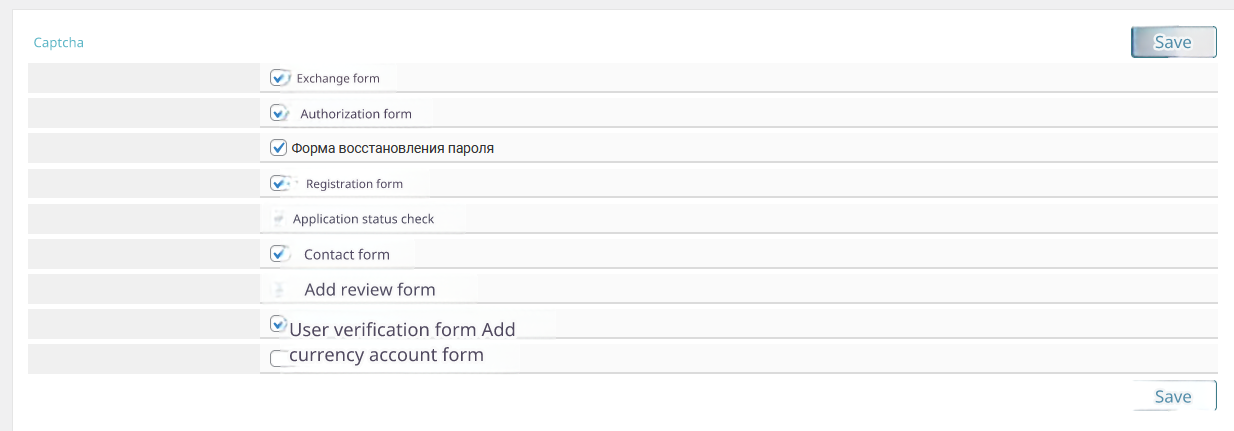Screen dimensions: 1234x431
Task: Toggle the Authorization form checkbox
Action: 279,113
